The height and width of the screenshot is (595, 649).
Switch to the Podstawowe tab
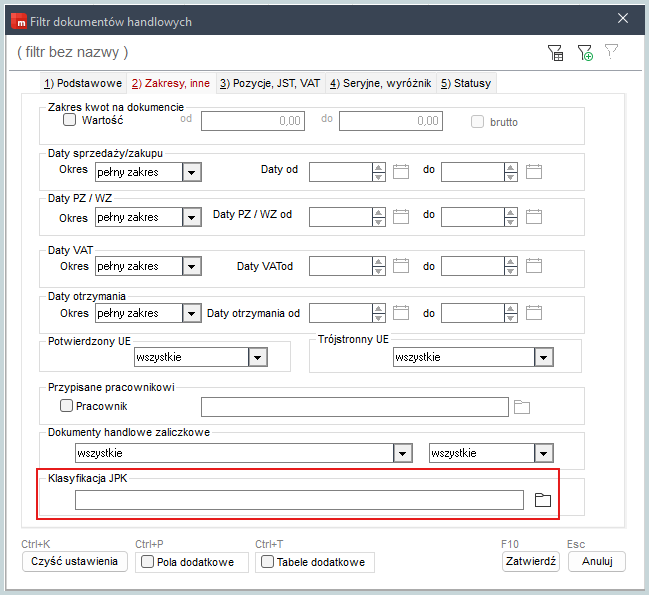83,83
